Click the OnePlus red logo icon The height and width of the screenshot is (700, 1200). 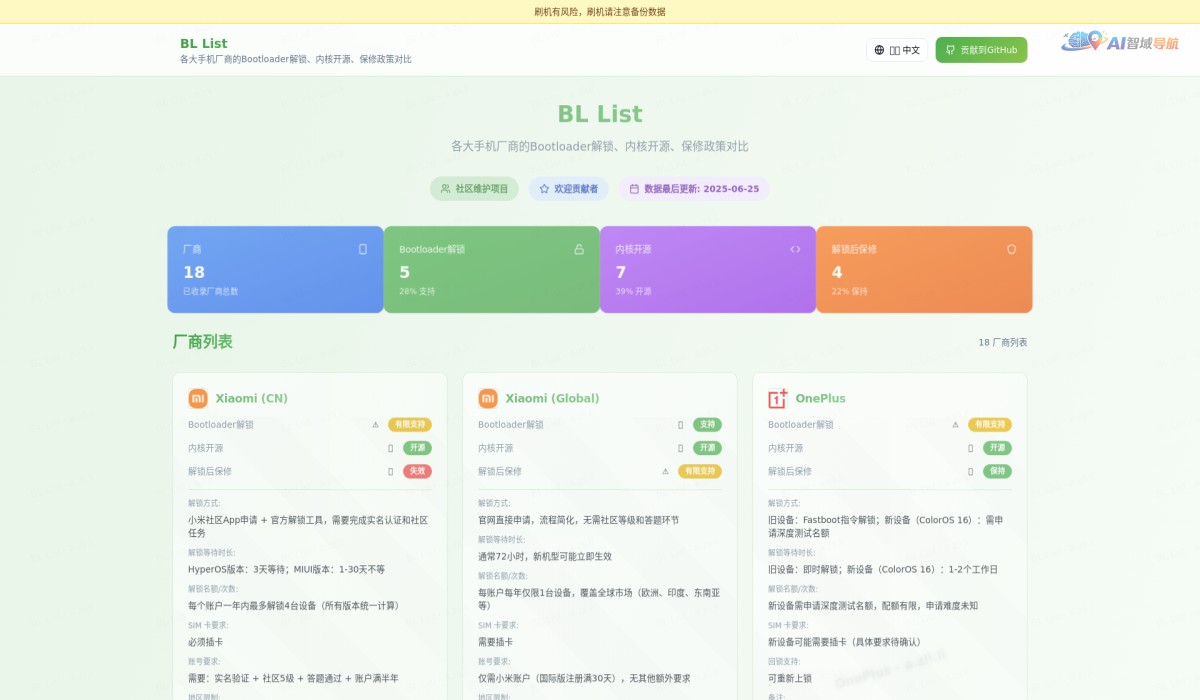(777, 398)
